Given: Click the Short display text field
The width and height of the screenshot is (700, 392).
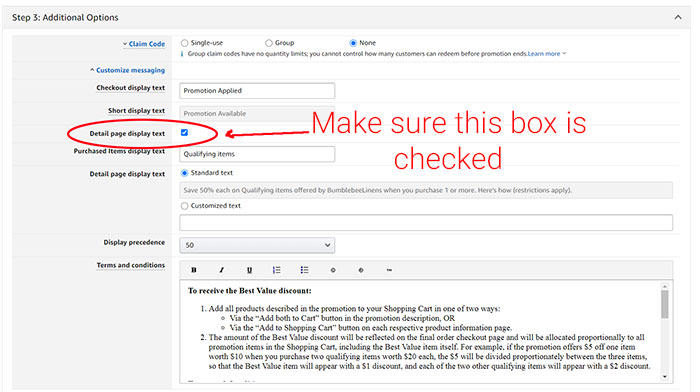Looking at the screenshot, I should click(x=257, y=113).
